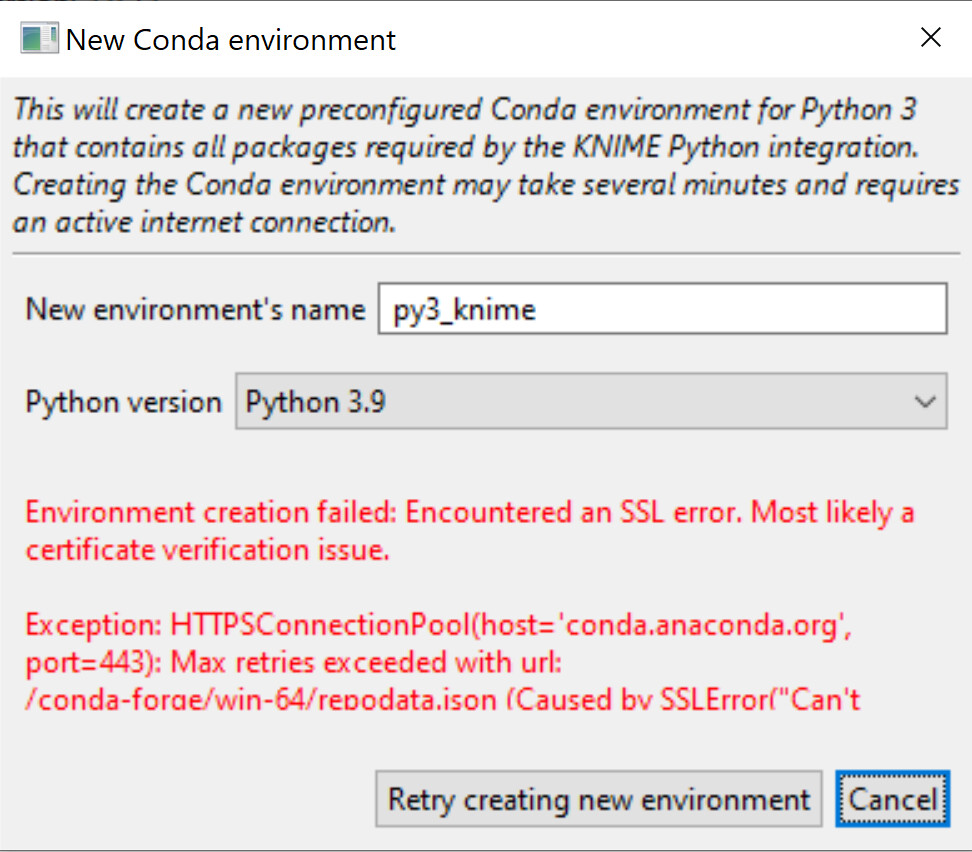972x852 pixels.
Task: Click Retry creating new environment
Action: [598, 799]
